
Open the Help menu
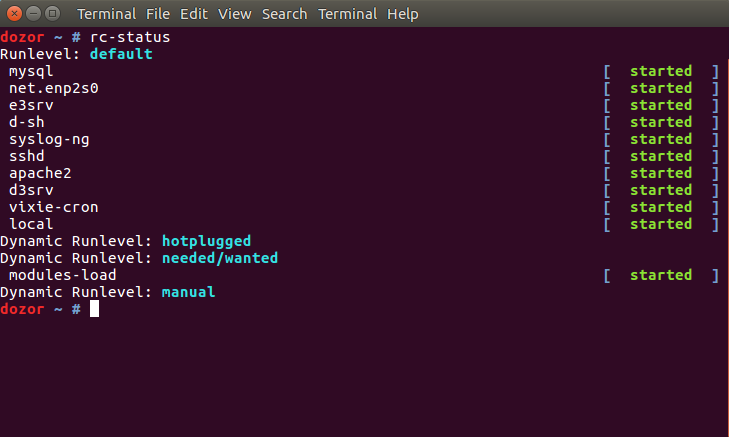[x=403, y=14]
